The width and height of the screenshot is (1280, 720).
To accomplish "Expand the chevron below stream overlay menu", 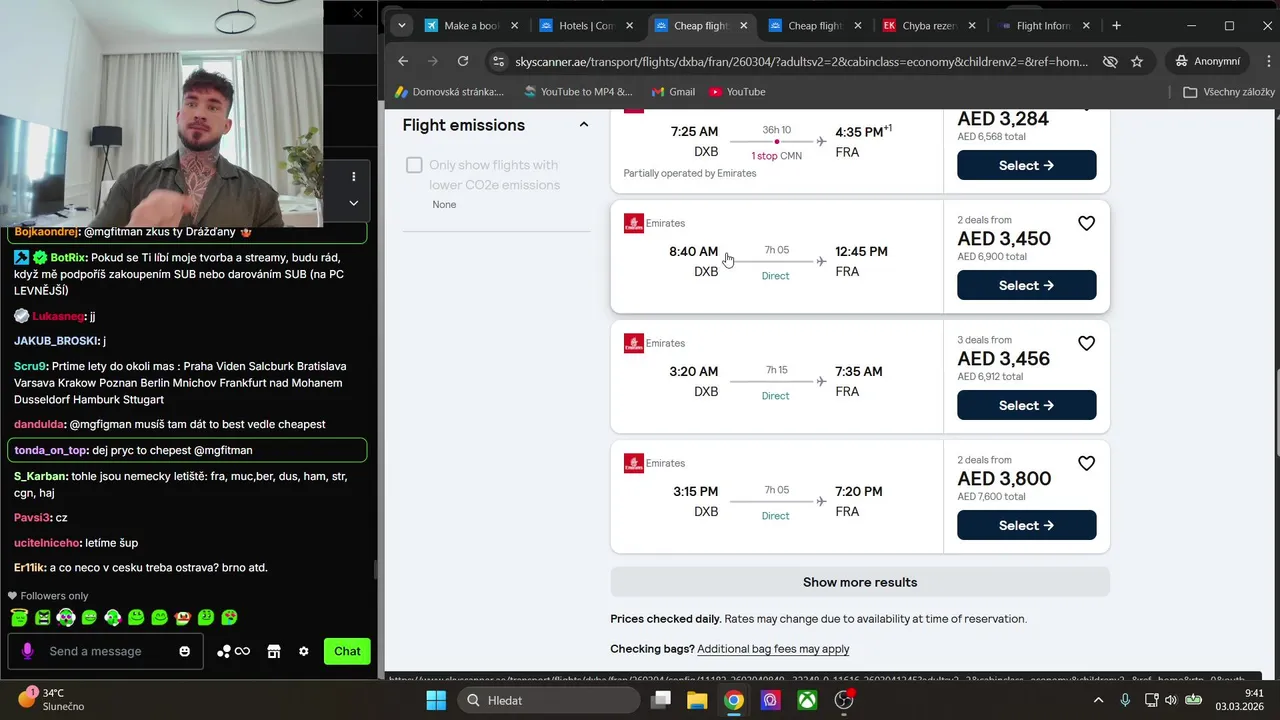I will (353, 203).
